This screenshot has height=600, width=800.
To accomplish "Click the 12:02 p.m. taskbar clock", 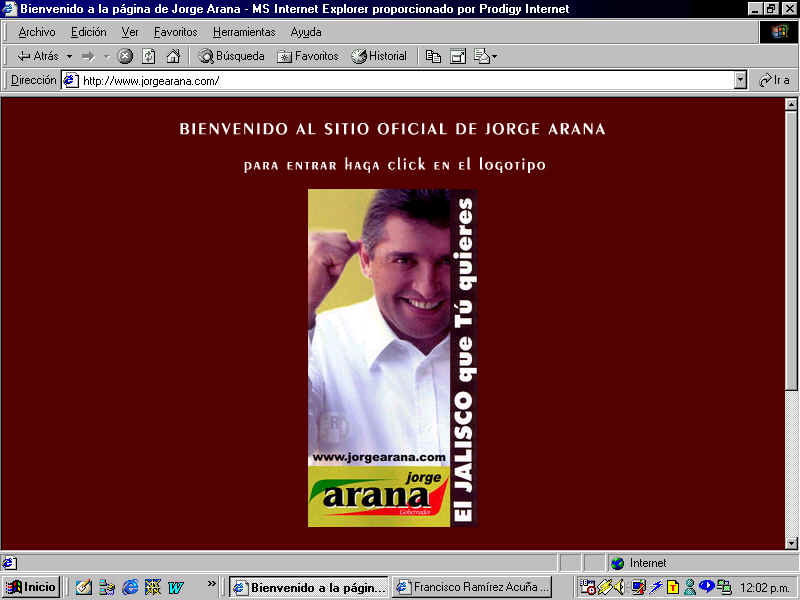I will [765, 588].
